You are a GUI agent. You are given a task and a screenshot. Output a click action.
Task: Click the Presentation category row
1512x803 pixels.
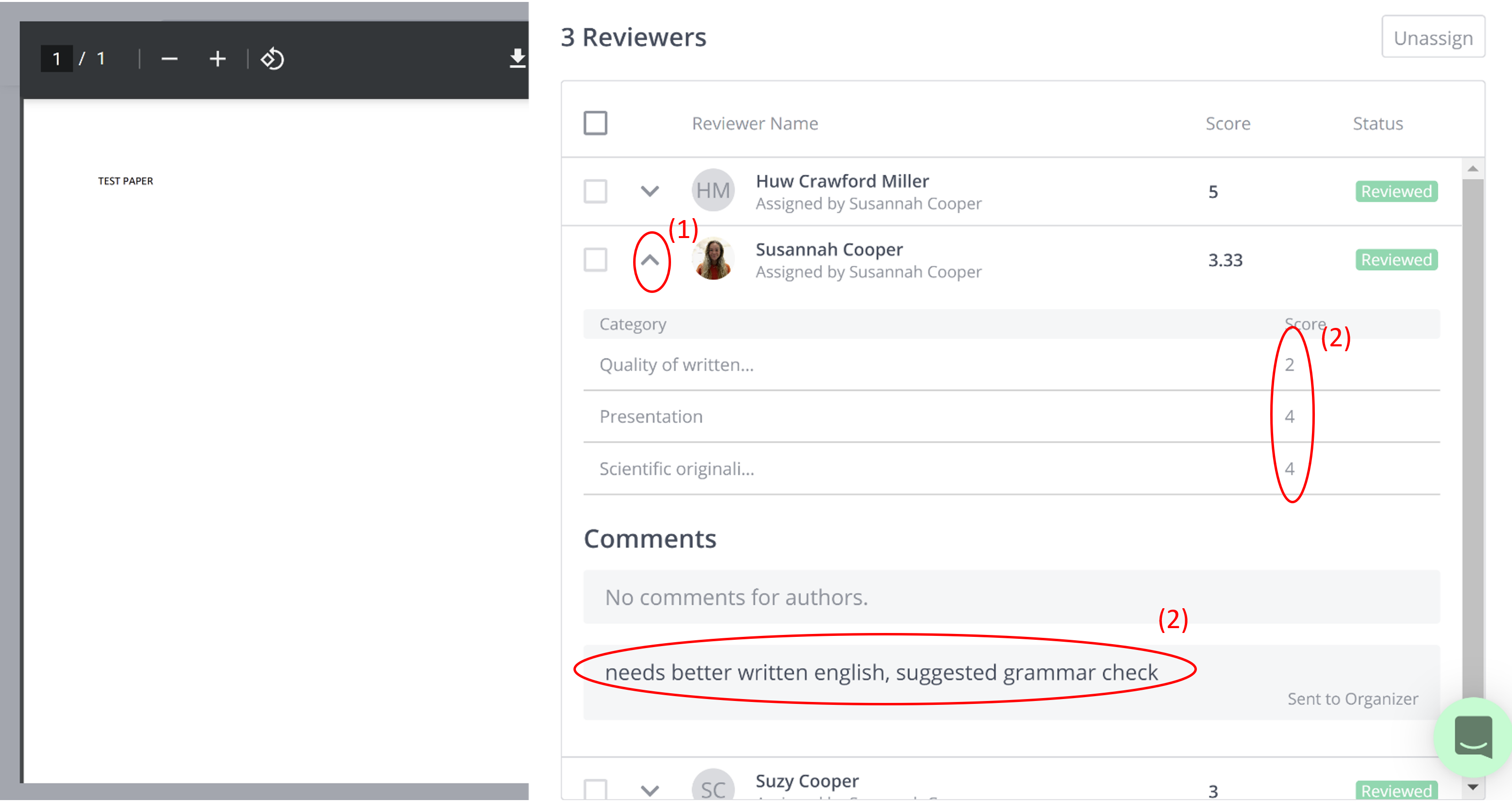(x=1011, y=416)
